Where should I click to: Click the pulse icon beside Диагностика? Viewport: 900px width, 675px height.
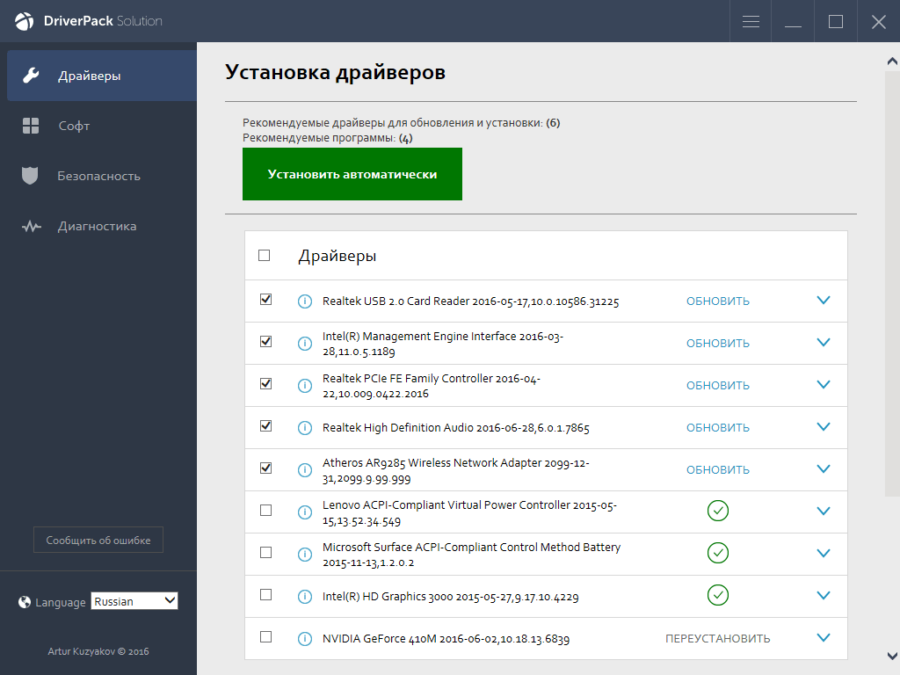tap(31, 226)
